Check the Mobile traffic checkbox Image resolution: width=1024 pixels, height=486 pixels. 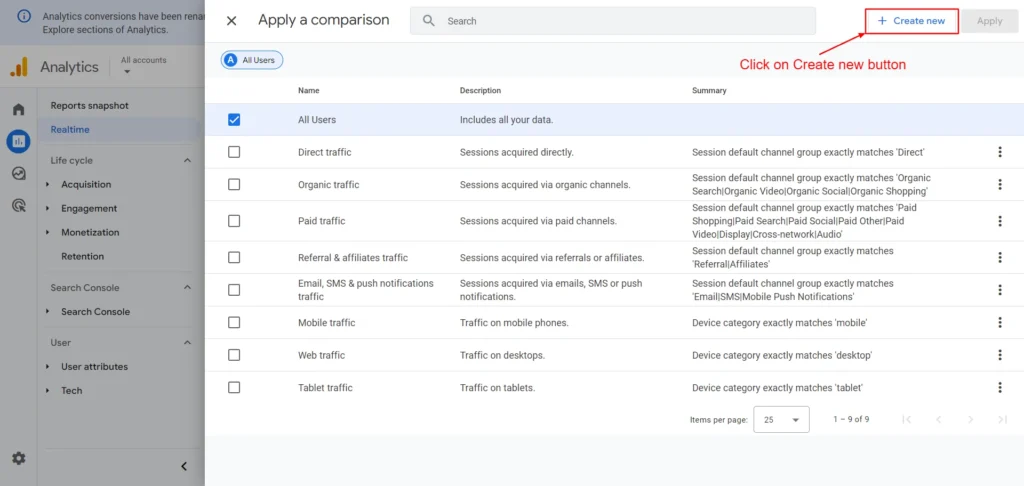pos(234,323)
